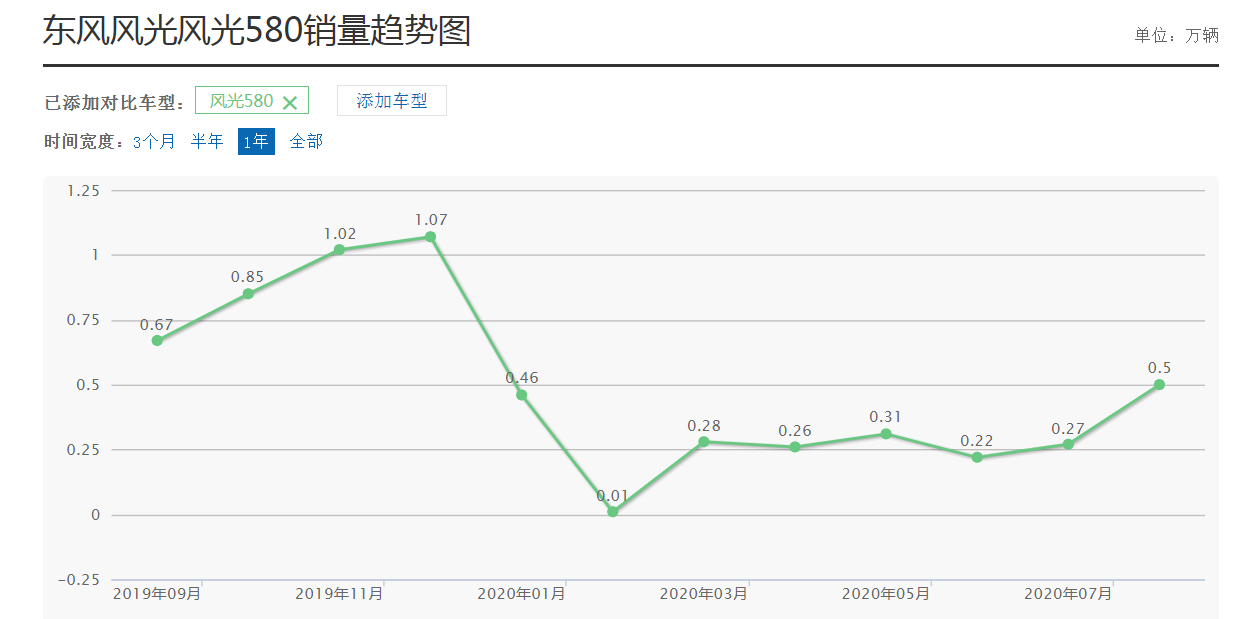1249x619 pixels.
Task: Select the 1.02 data point
Action: [x=339, y=250]
